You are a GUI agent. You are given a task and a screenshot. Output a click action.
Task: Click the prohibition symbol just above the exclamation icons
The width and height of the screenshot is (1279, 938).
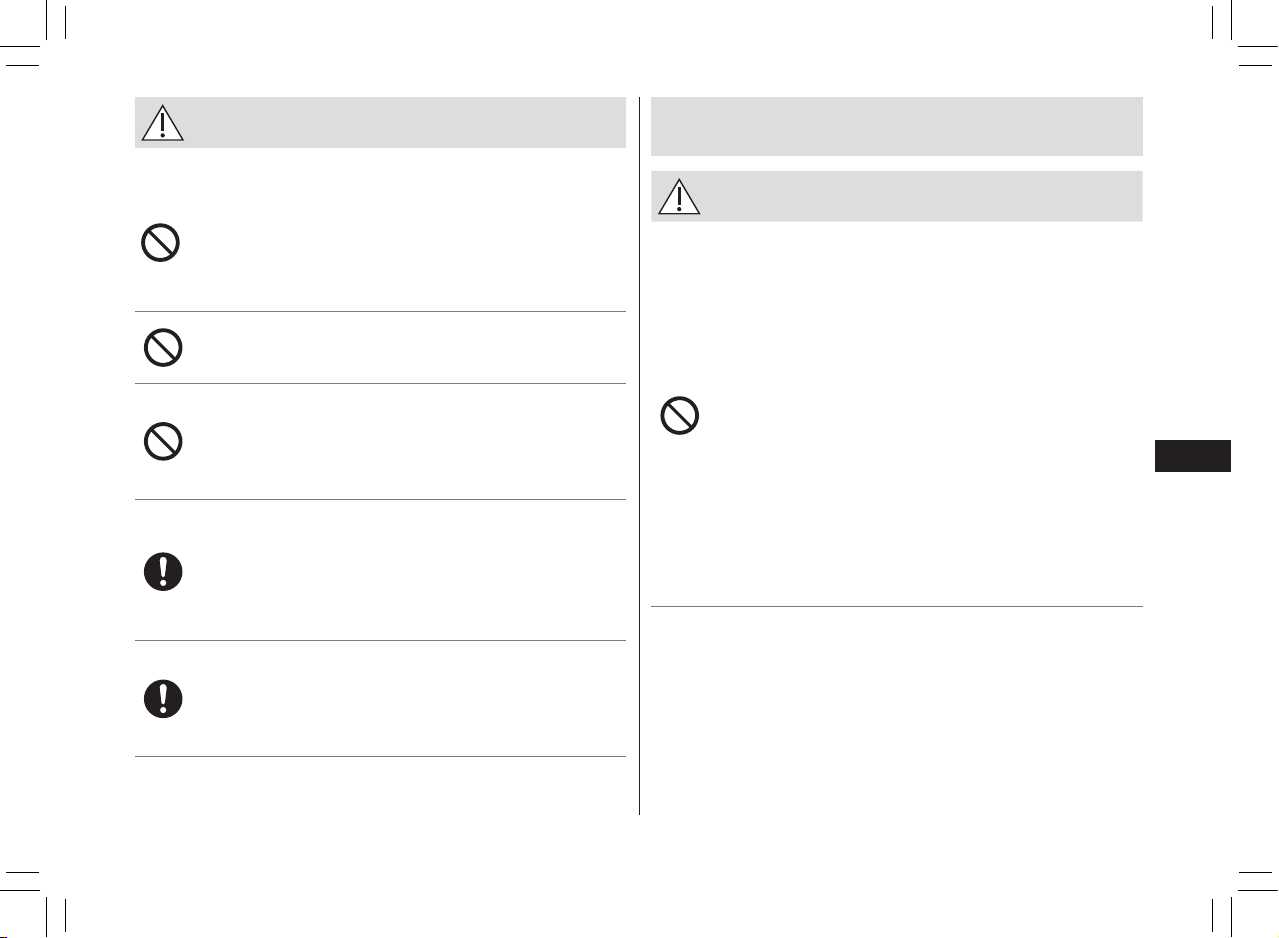[x=162, y=441]
